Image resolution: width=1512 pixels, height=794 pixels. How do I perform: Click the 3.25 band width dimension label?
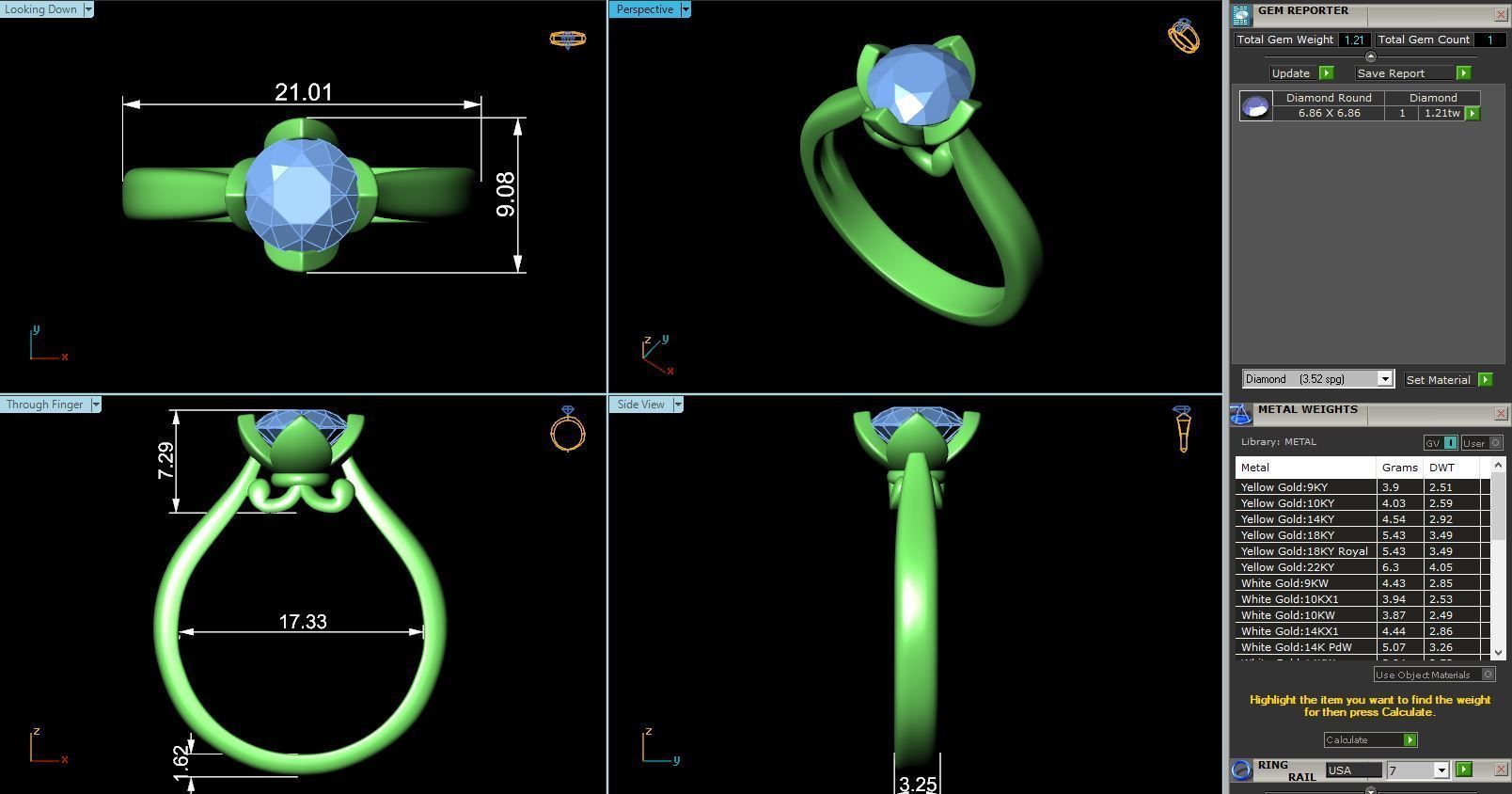(x=918, y=784)
